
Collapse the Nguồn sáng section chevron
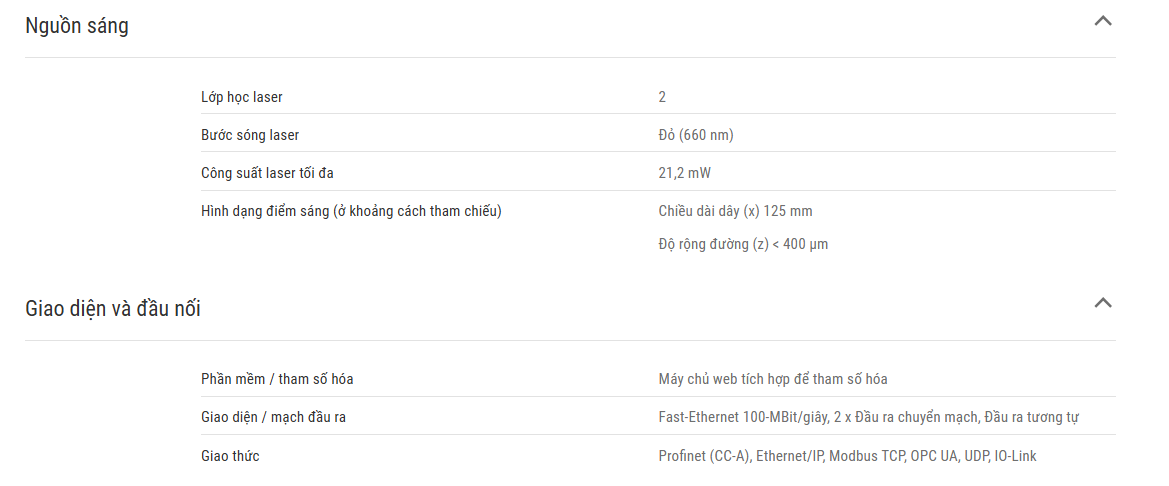[x=1103, y=21]
